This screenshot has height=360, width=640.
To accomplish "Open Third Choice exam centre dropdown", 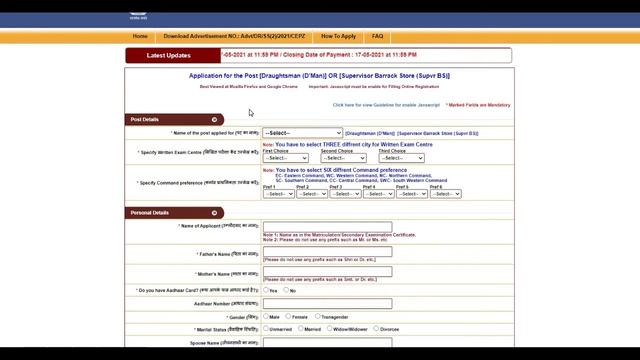I will click(x=401, y=158).
